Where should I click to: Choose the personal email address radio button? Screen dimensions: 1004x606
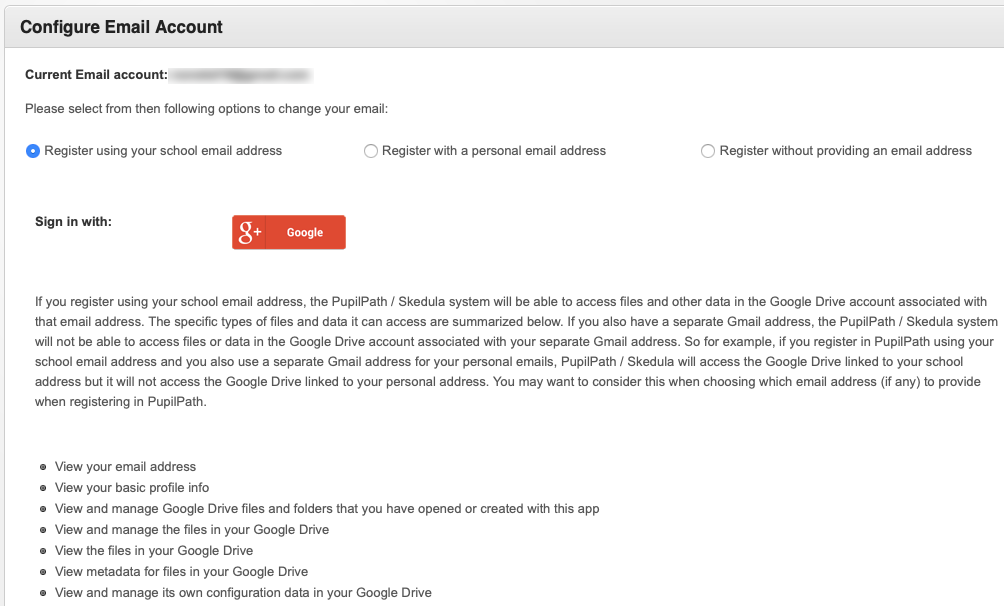(x=371, y=151)
